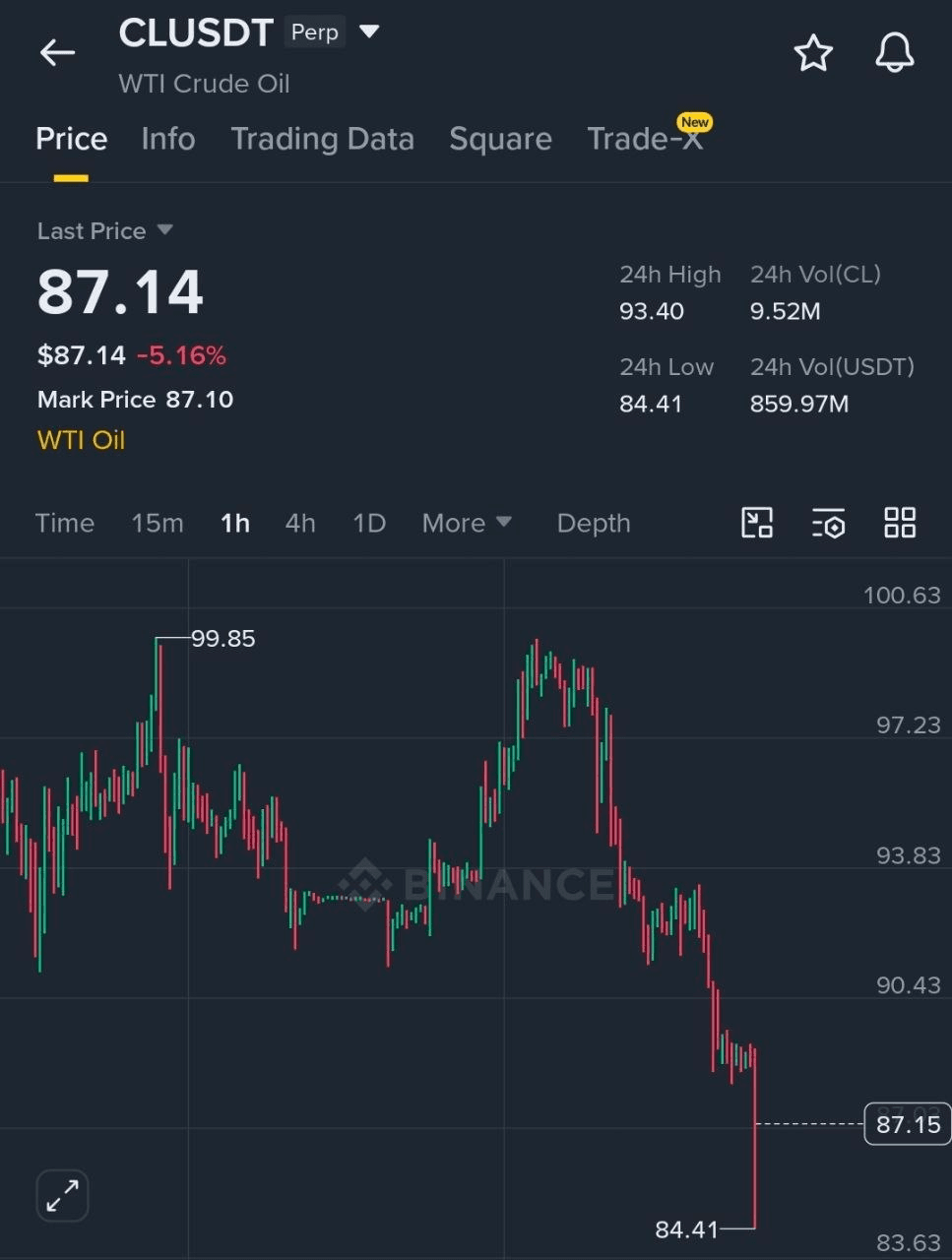The image size is (952, 1260).
Task: Select the 15m chart interval
Action: (x=158, y=523)
